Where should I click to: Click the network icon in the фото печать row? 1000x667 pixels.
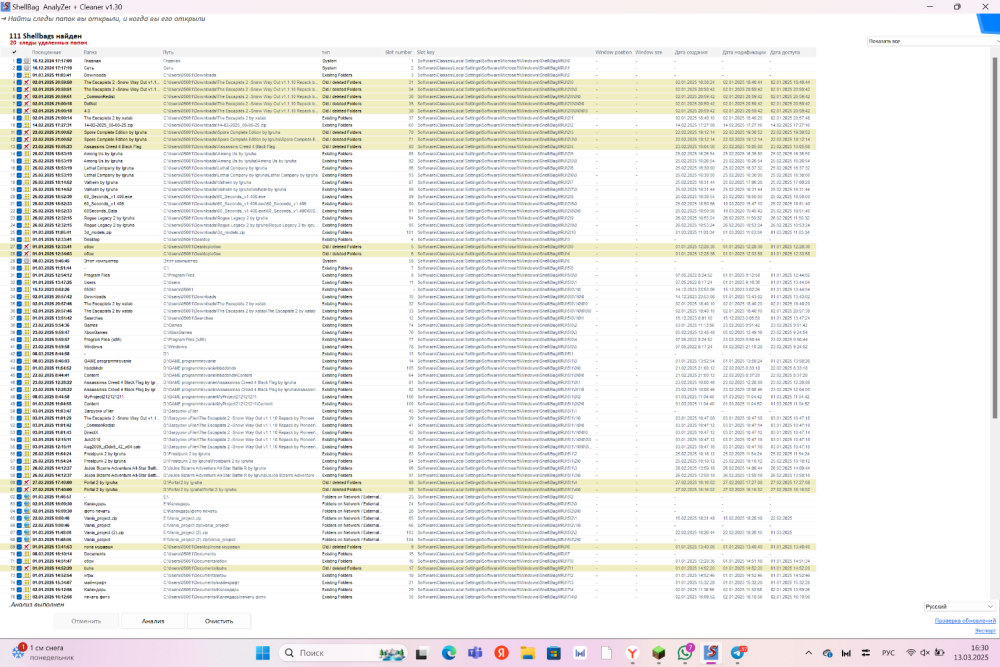coord(26,511)
